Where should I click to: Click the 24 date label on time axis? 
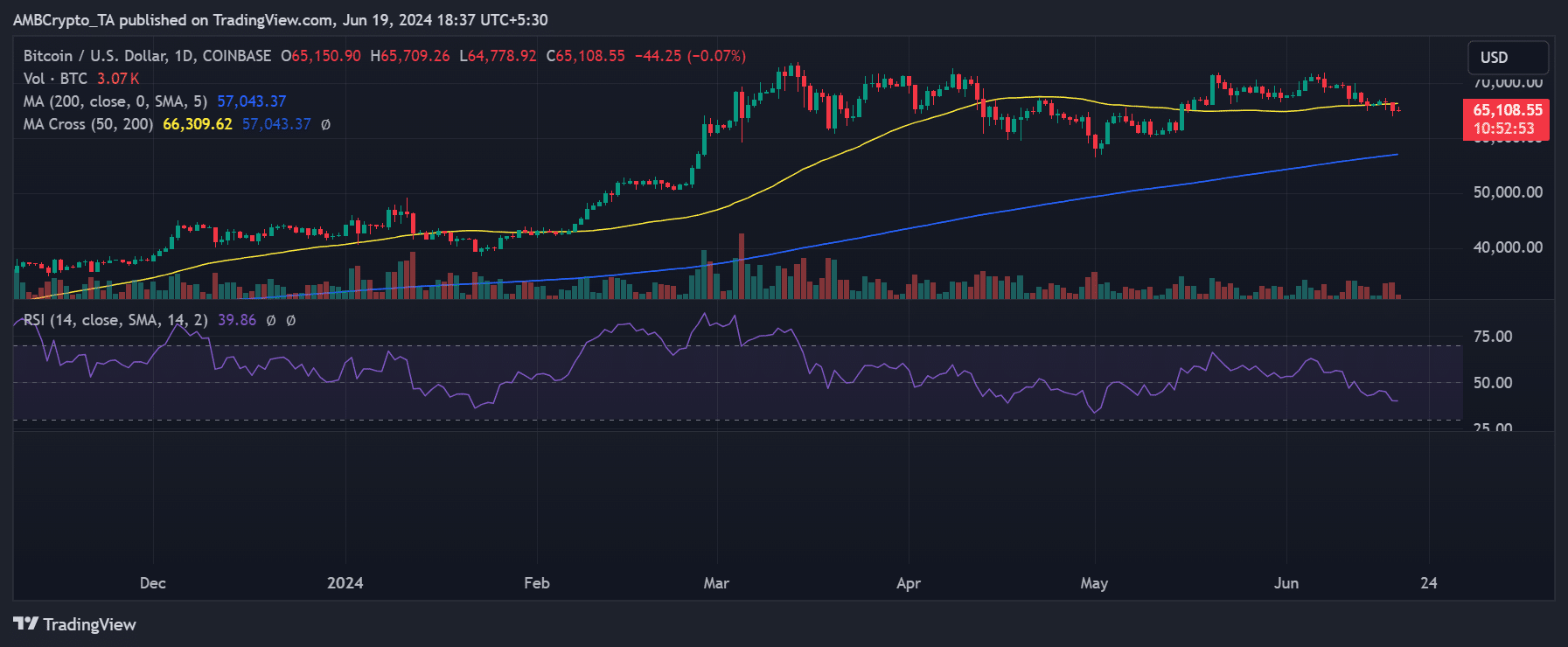[1429, 583]
